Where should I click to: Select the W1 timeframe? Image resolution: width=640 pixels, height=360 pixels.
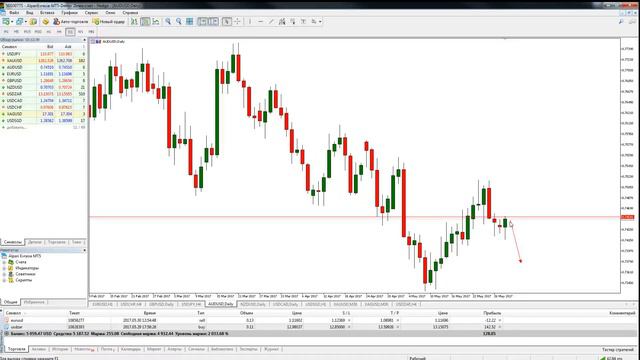tap(80, 31)
